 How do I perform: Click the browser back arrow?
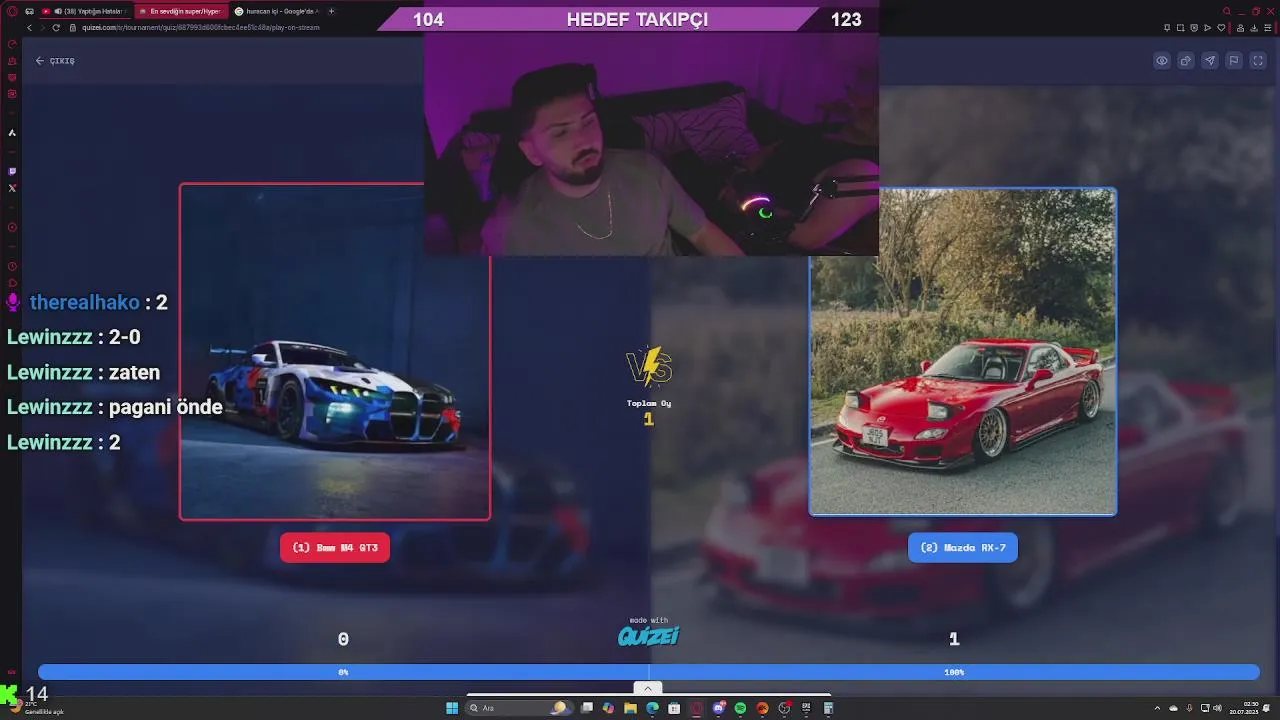[x=29, y=28]
